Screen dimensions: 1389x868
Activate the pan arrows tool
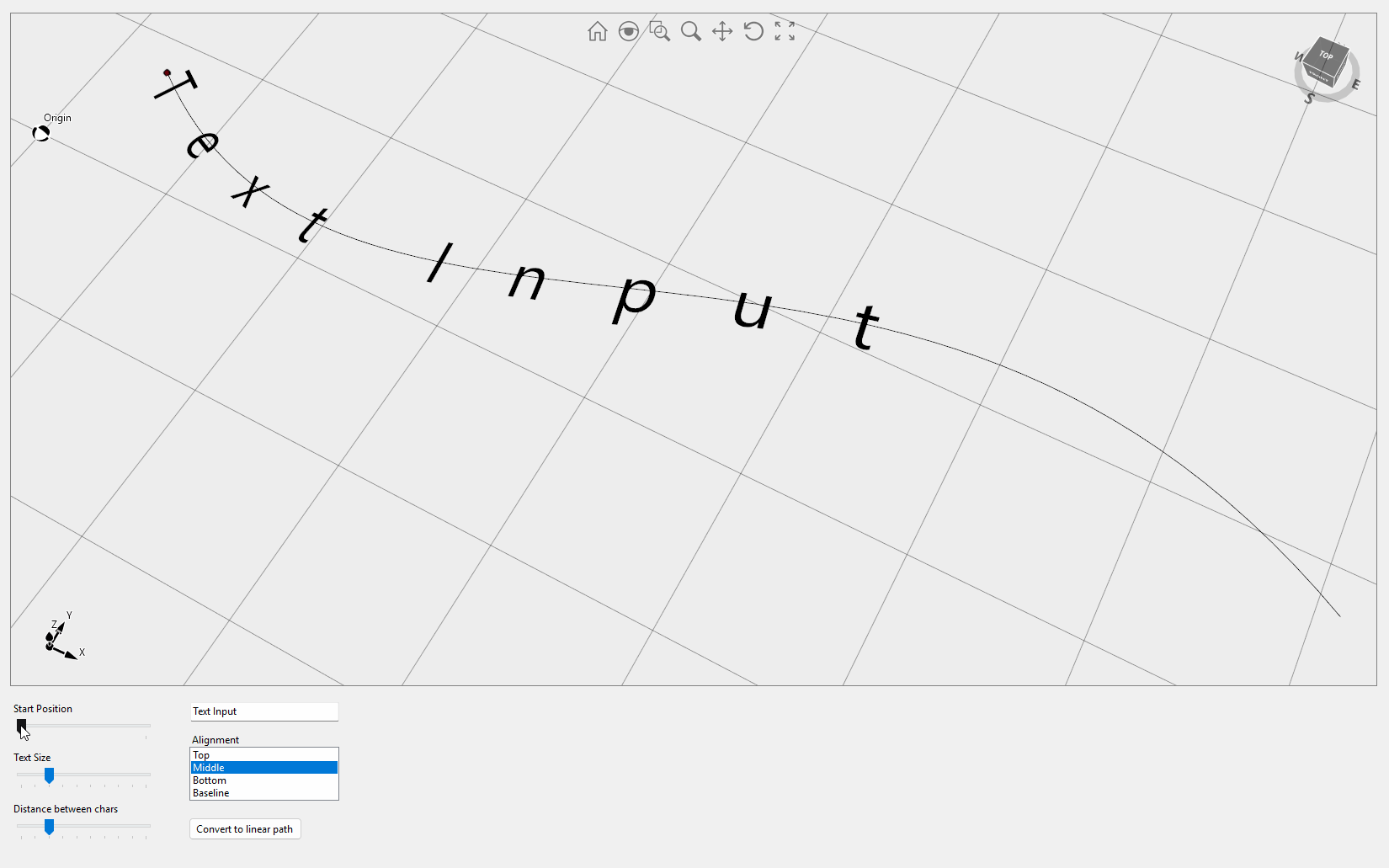click(722, 32)
